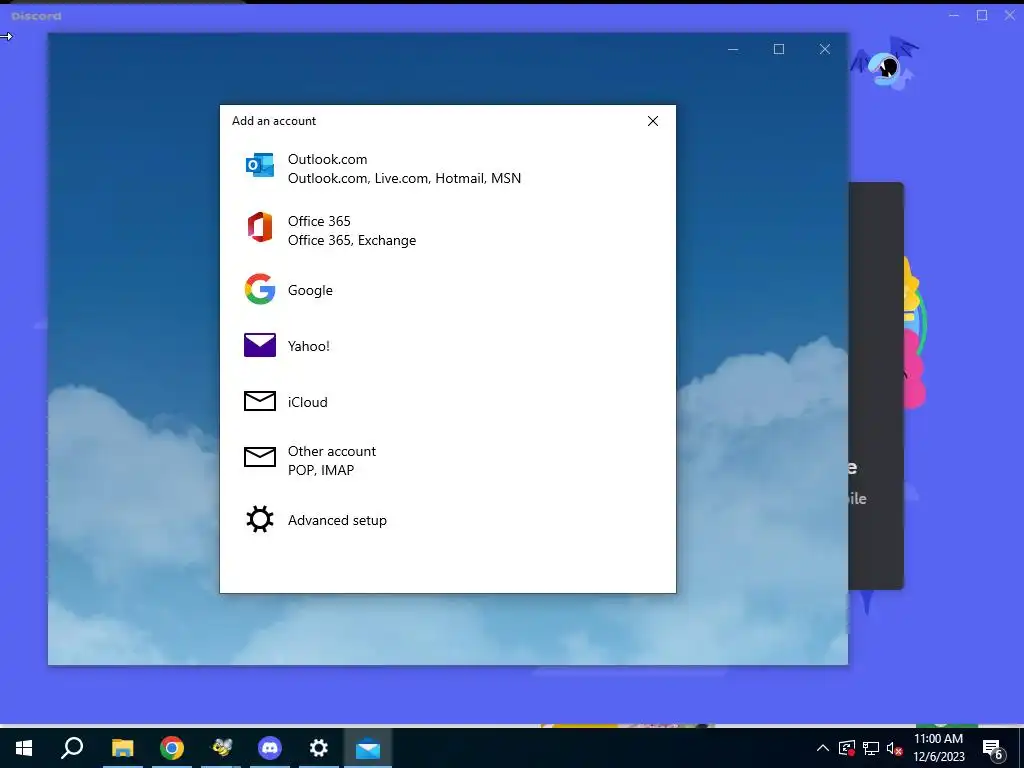Choose the 'iCloud' label text

coord(308,402)
